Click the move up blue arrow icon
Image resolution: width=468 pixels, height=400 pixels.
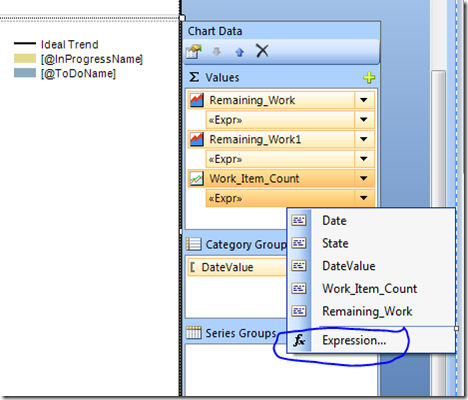point(240,52)
